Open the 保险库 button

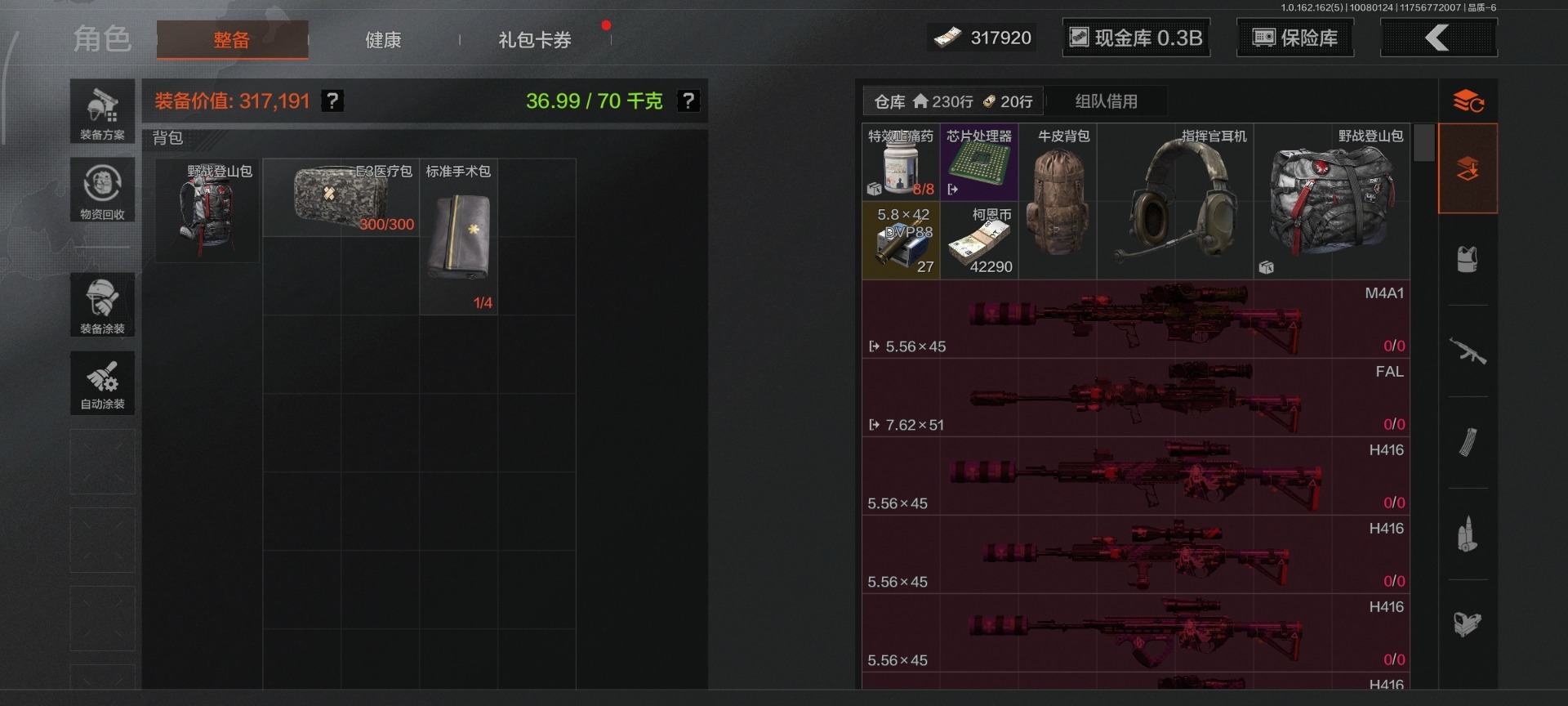pos(1294,38)
